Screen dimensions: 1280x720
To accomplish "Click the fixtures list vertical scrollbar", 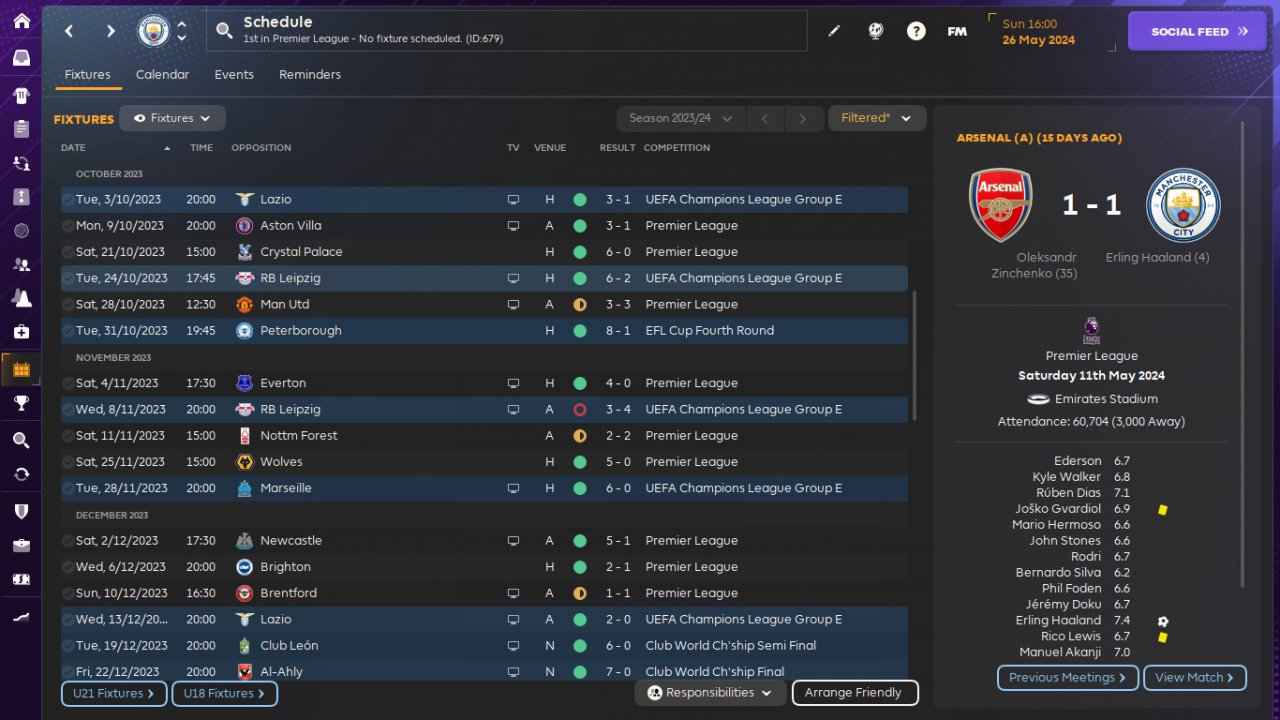I will point(914,356).
